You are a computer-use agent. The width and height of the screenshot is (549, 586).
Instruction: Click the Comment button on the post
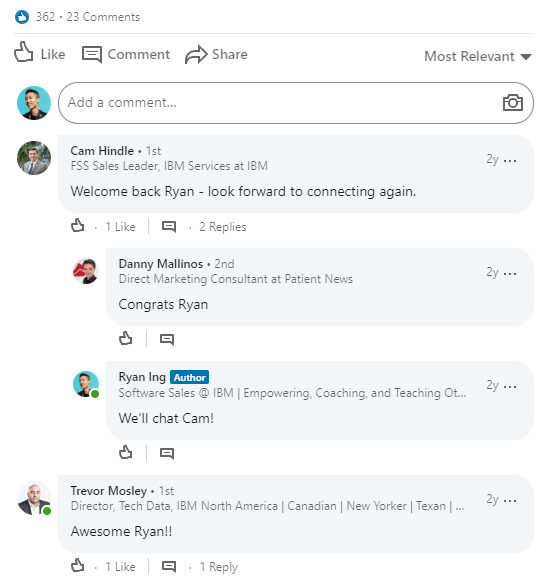click(x=126, y=55)
